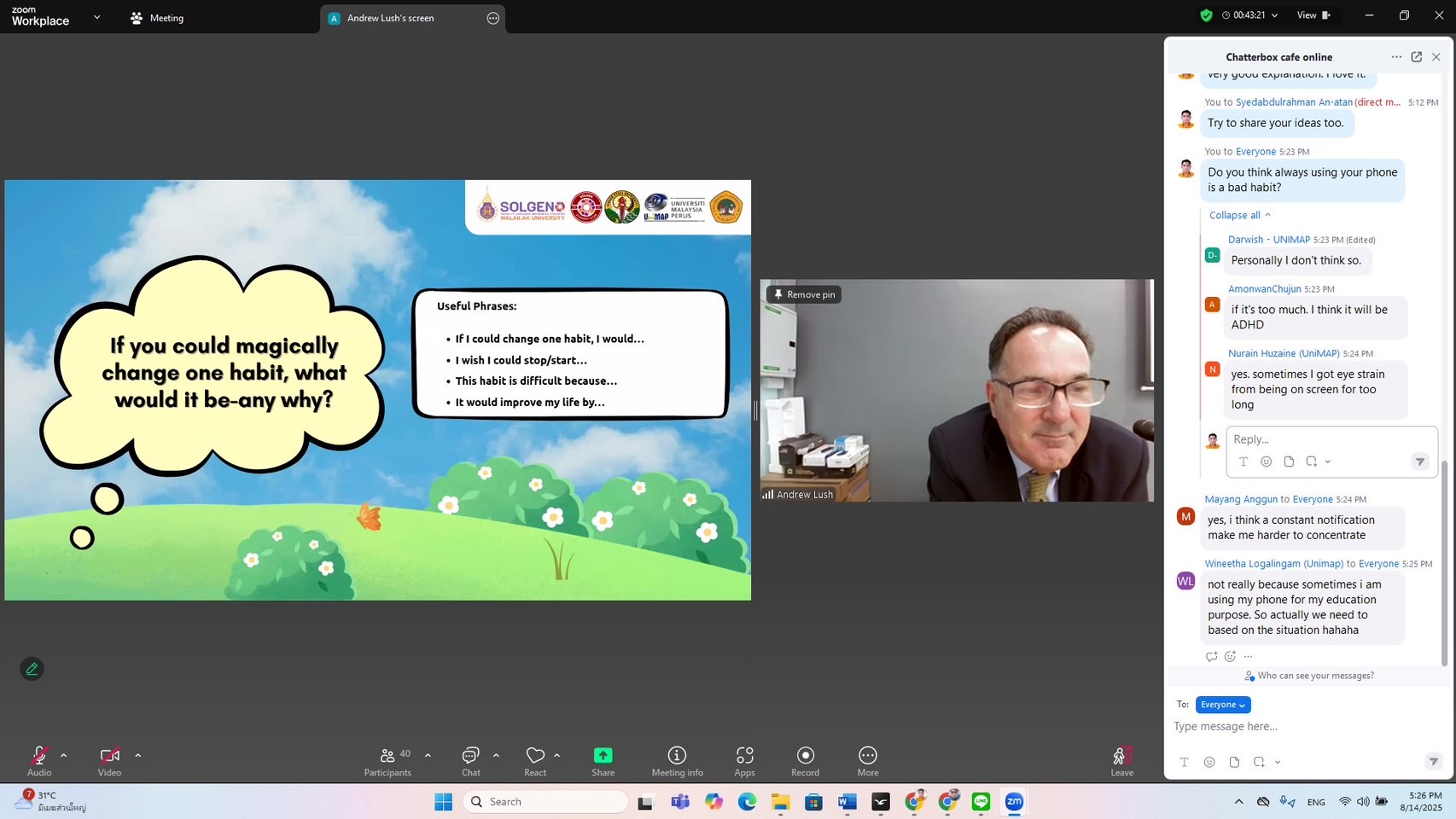Click the green Share screen icon
Screen dimensions: 1456x819
tap(603, 756)
